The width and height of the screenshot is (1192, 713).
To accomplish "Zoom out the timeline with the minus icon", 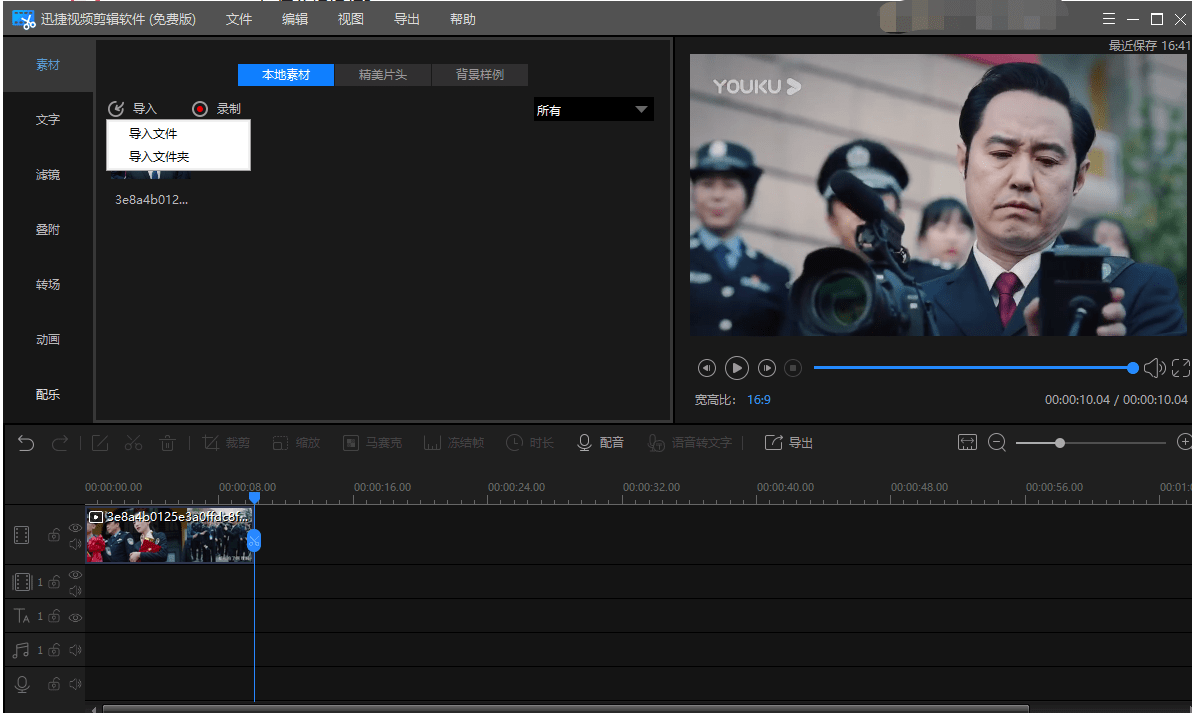I will pyautogui.click(x=997, y=442).
